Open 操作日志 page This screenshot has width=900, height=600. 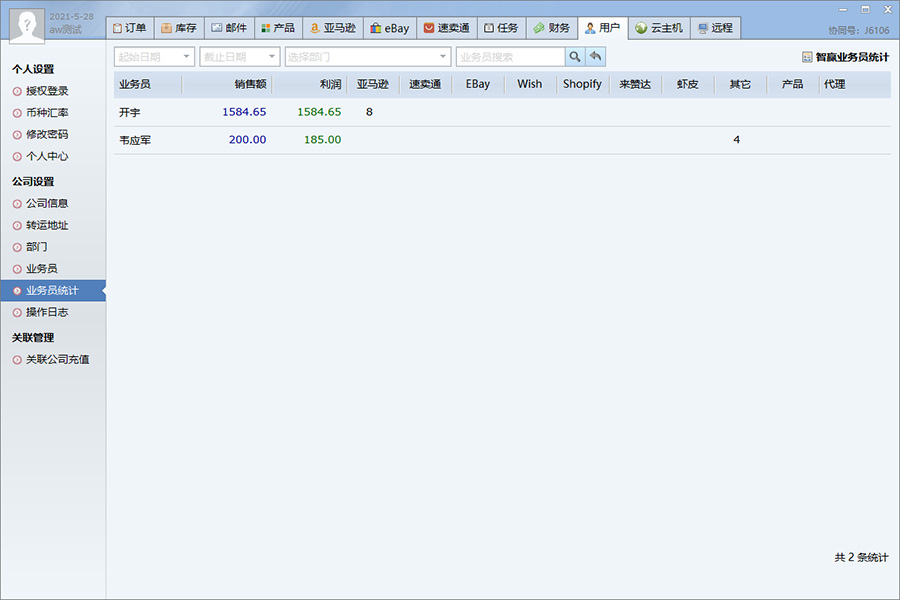pyautogui.click(x=47, y=312)
